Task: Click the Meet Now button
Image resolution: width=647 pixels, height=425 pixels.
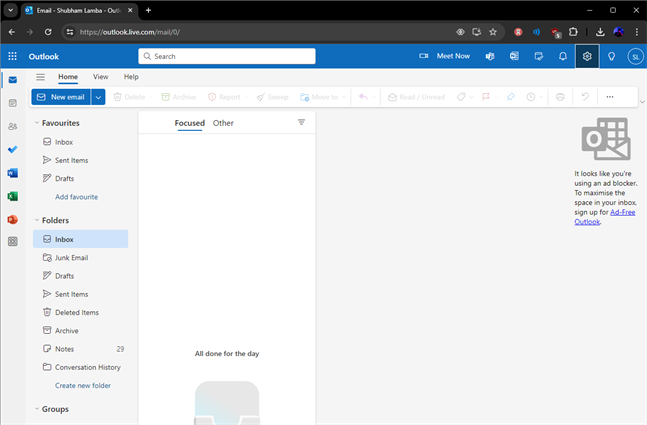Action: tap(445, 56)
